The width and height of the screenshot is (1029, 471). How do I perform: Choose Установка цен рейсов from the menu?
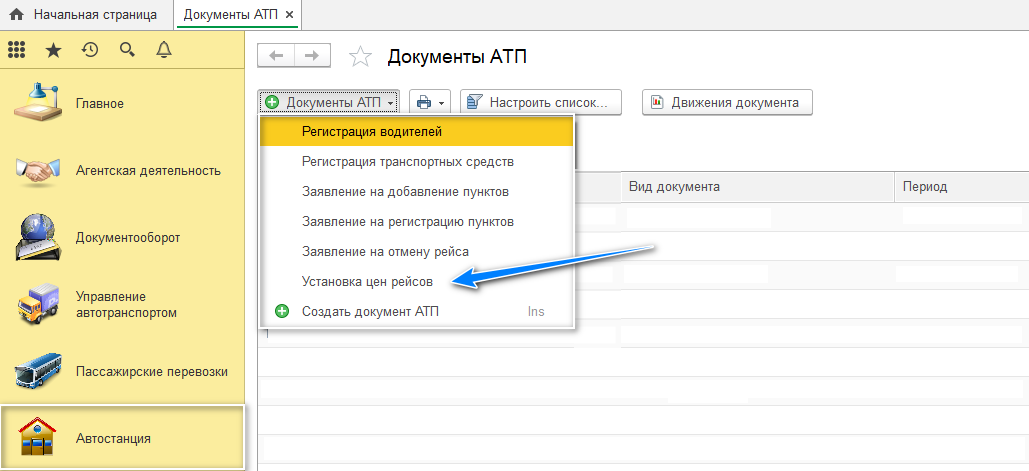[x=367, y=282]
